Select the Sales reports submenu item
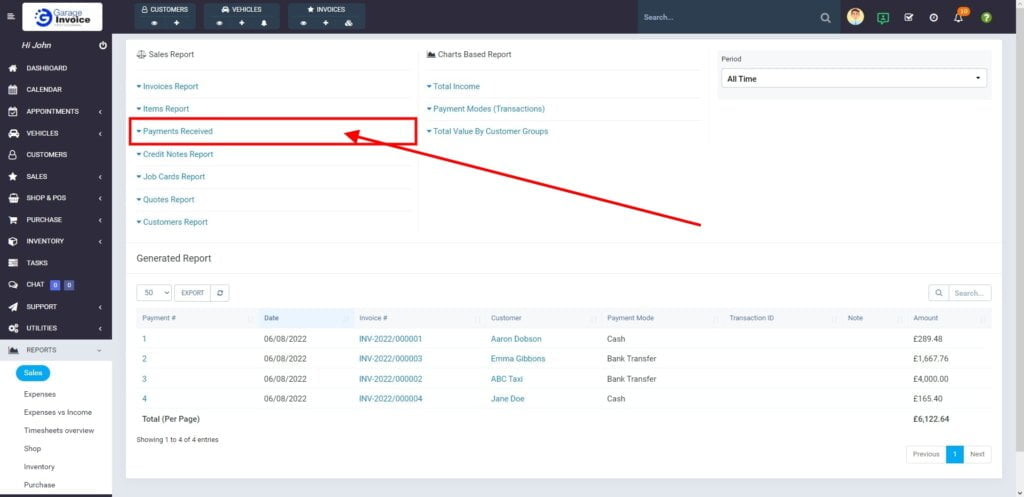Screen dimensions: 1024x497 33,373
